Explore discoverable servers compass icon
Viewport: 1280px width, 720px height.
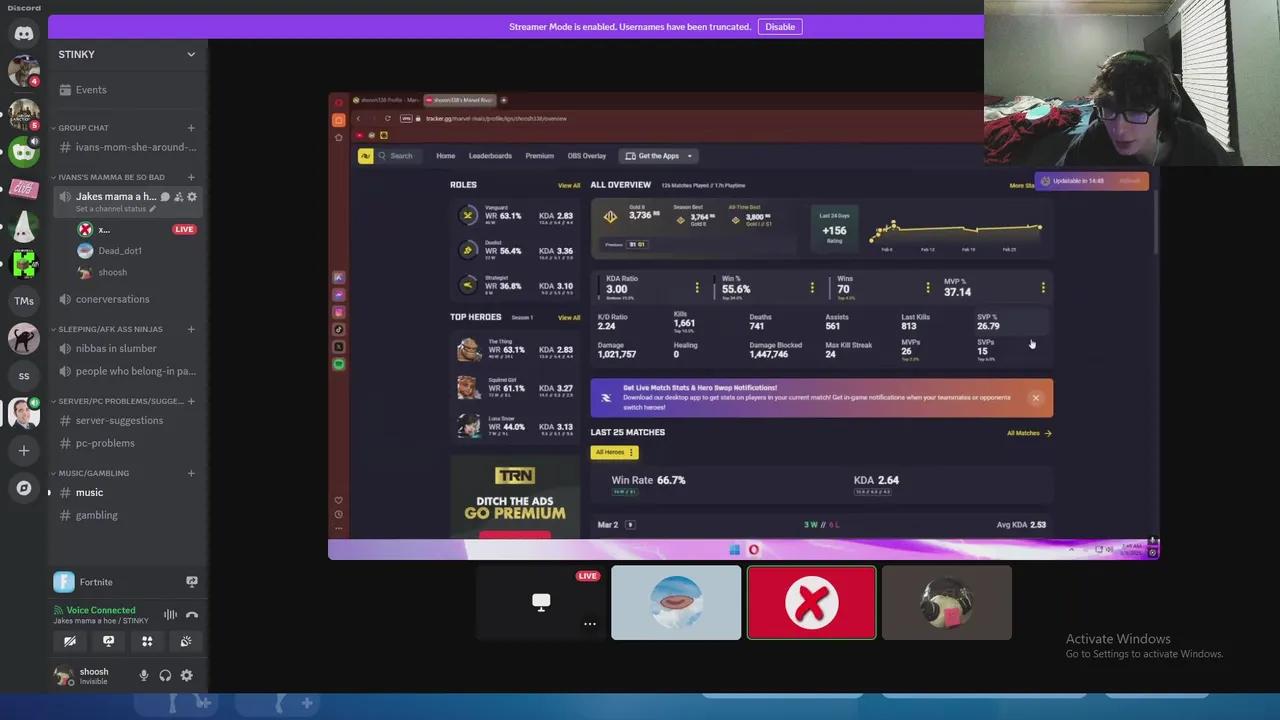pos(24,488)
